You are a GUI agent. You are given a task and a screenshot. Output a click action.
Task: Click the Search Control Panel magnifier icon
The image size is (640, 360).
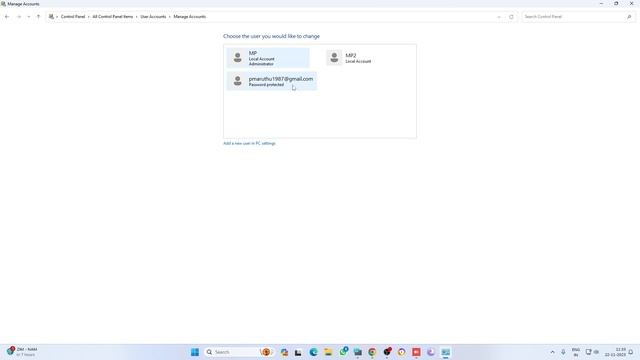629,17
